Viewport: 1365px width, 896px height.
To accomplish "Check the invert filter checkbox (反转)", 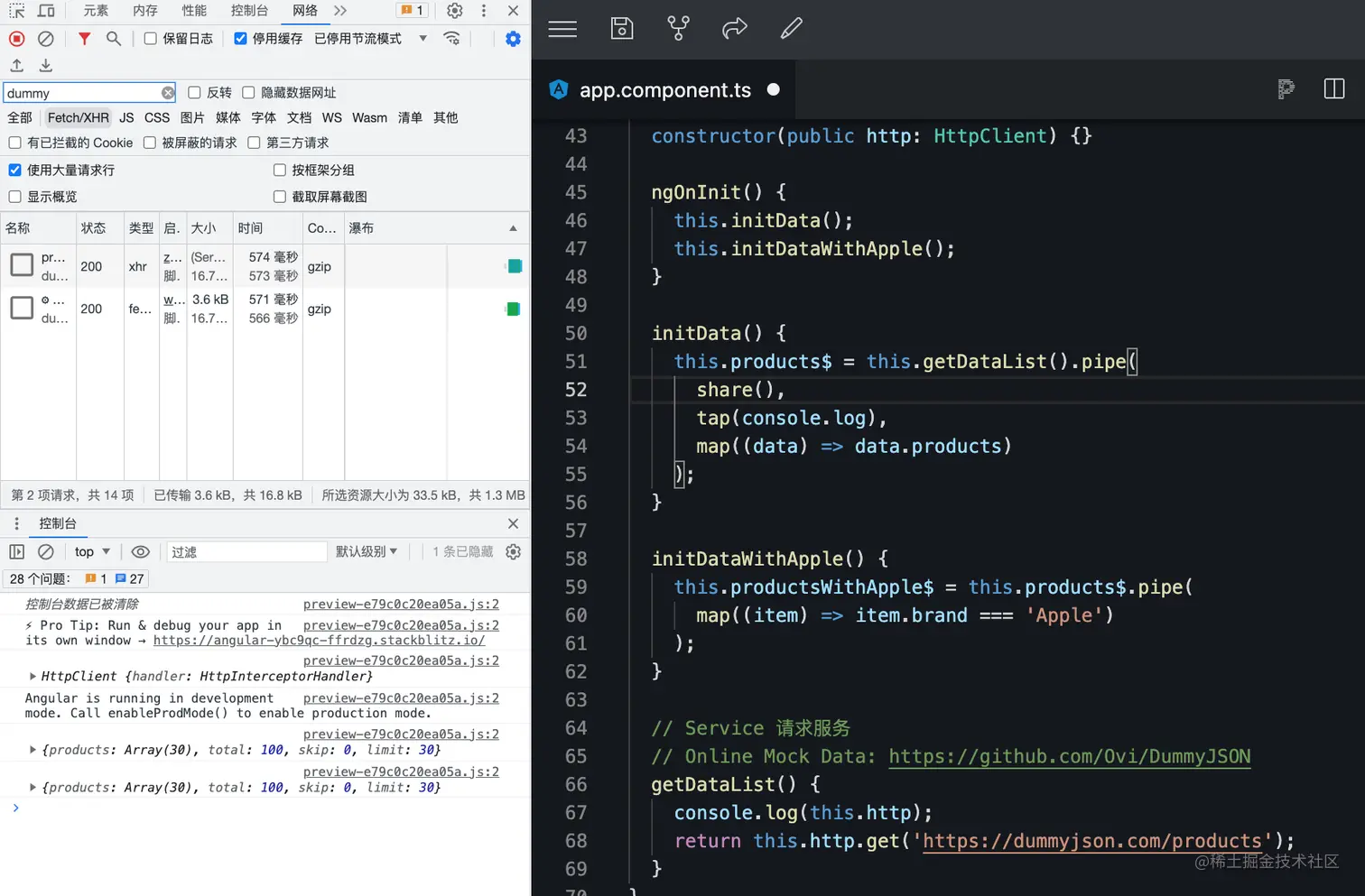I will [194, 93].
